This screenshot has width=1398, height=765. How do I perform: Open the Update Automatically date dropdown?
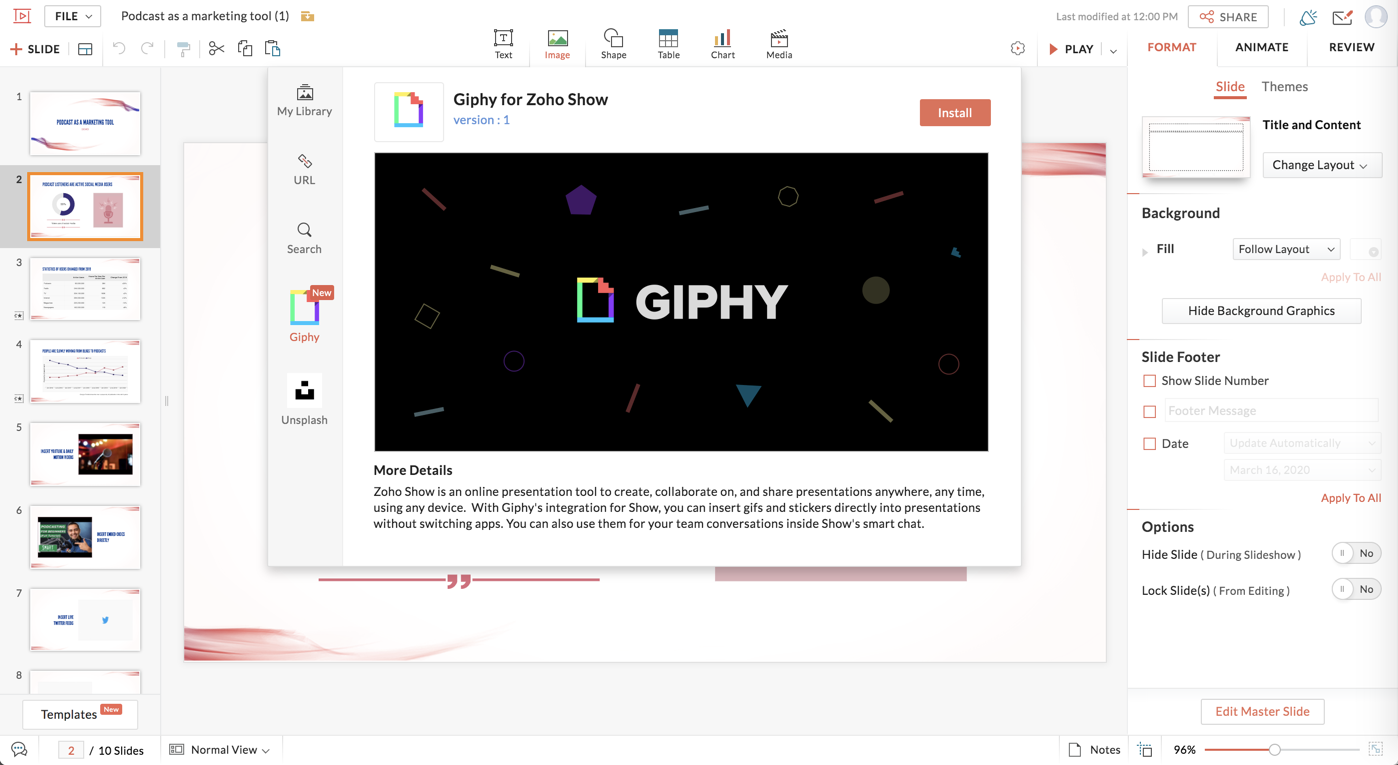click(x=1301, y=443)
